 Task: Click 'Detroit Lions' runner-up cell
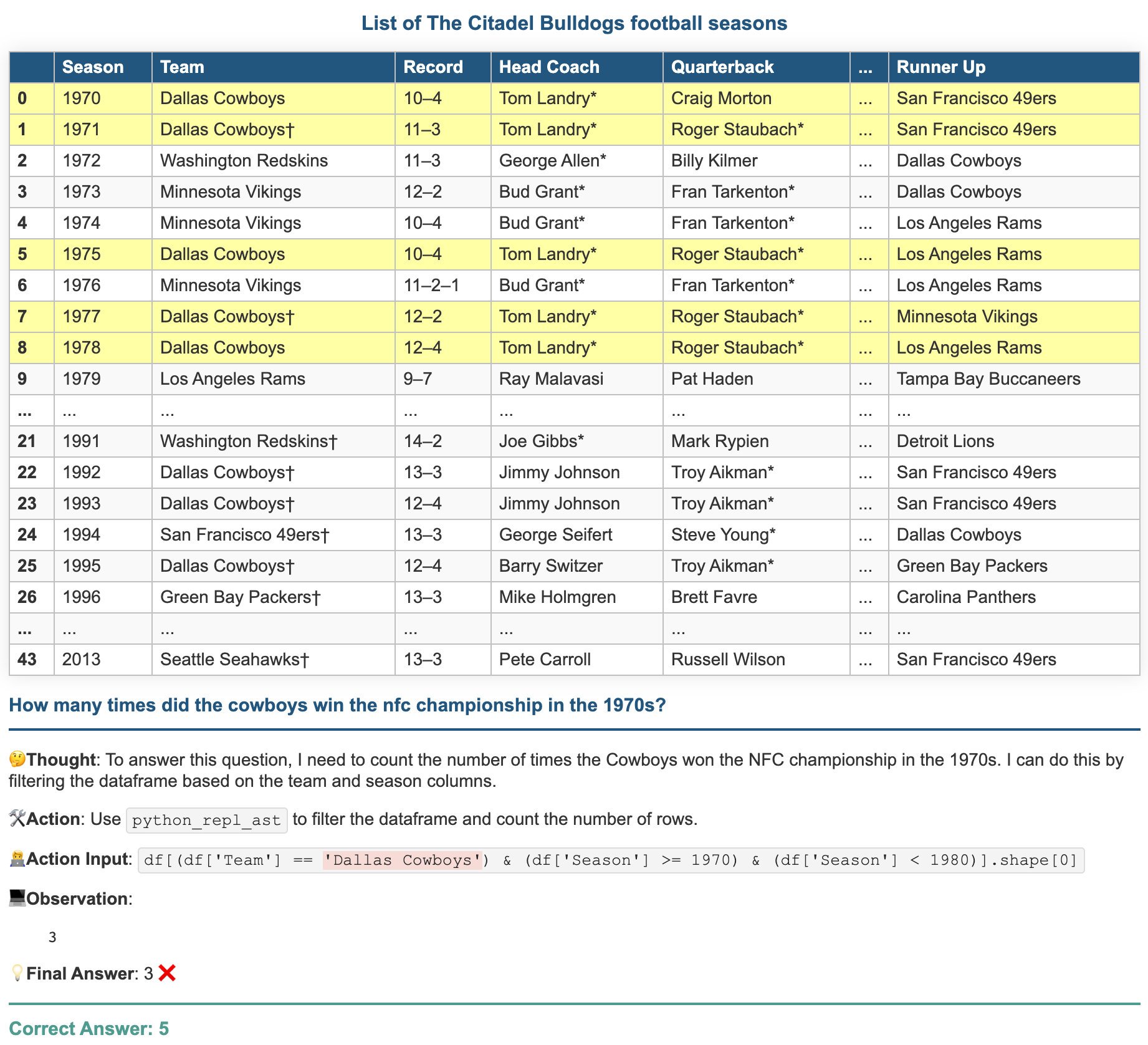coord(1014,441)
